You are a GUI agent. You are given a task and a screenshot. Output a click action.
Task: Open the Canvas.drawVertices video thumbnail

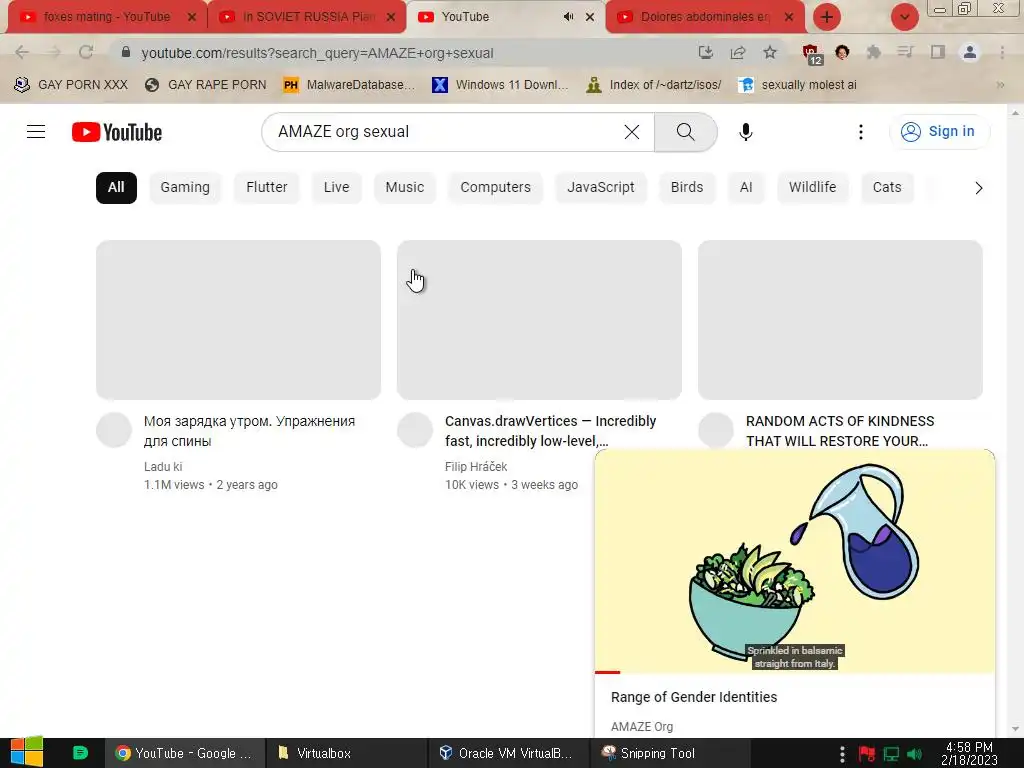point(539,320)
